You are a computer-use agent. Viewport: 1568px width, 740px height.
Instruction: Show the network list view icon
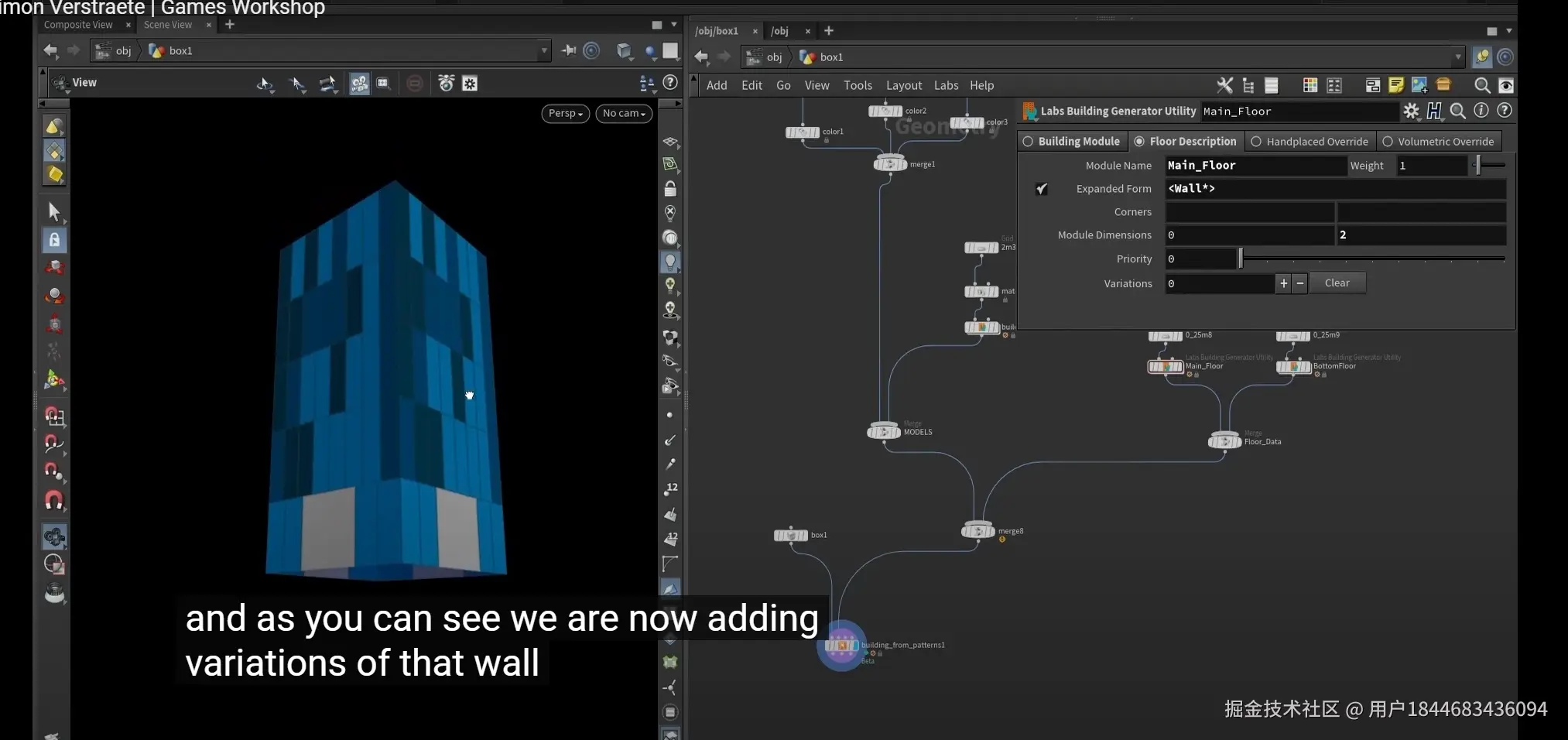tap(1271, 85)
